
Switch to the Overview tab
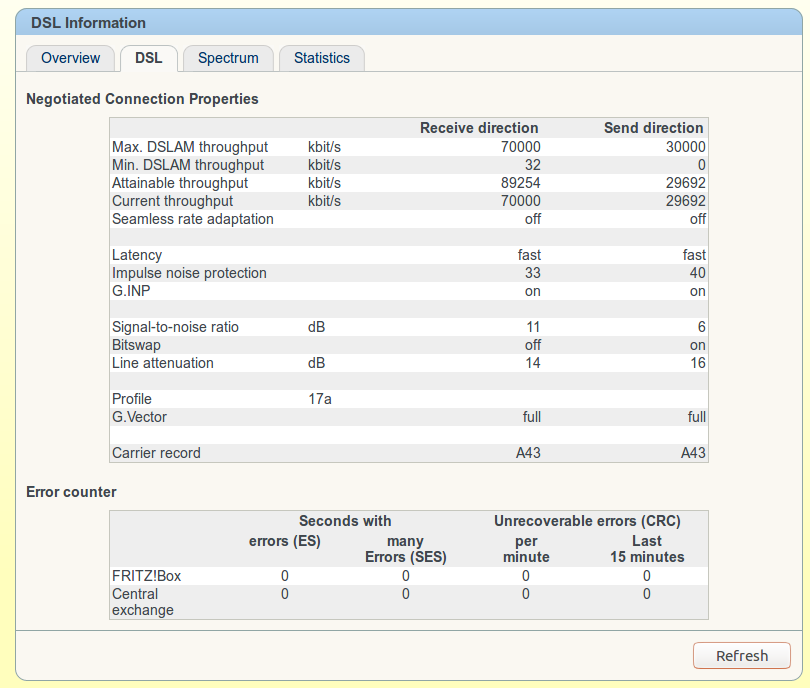(x=70, y=58)
